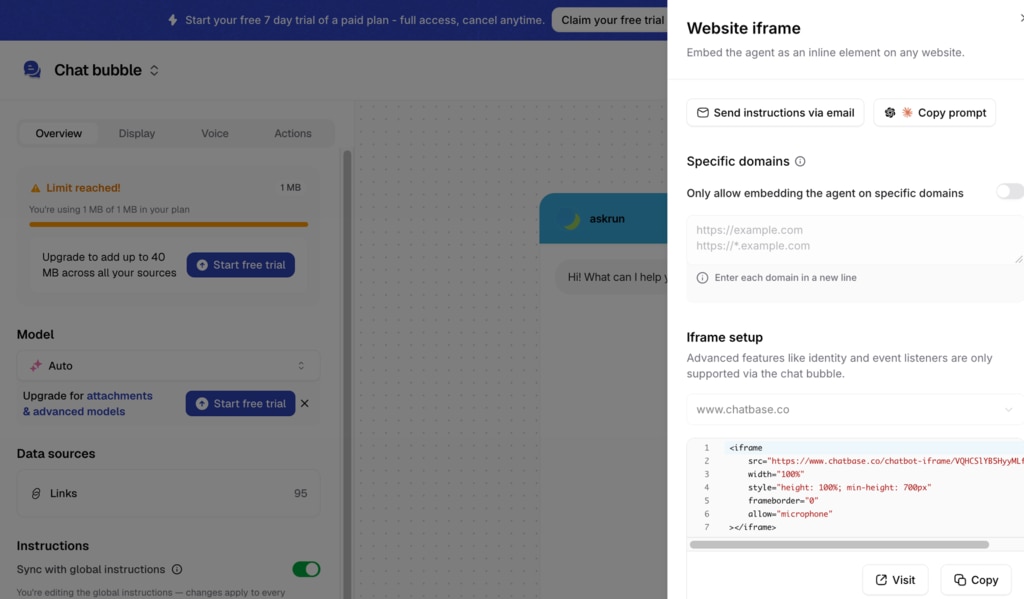Viewport: 1024px width, 599px height.
Task: Click the left panel vertical scrollbar
Action: click(347, 372)
